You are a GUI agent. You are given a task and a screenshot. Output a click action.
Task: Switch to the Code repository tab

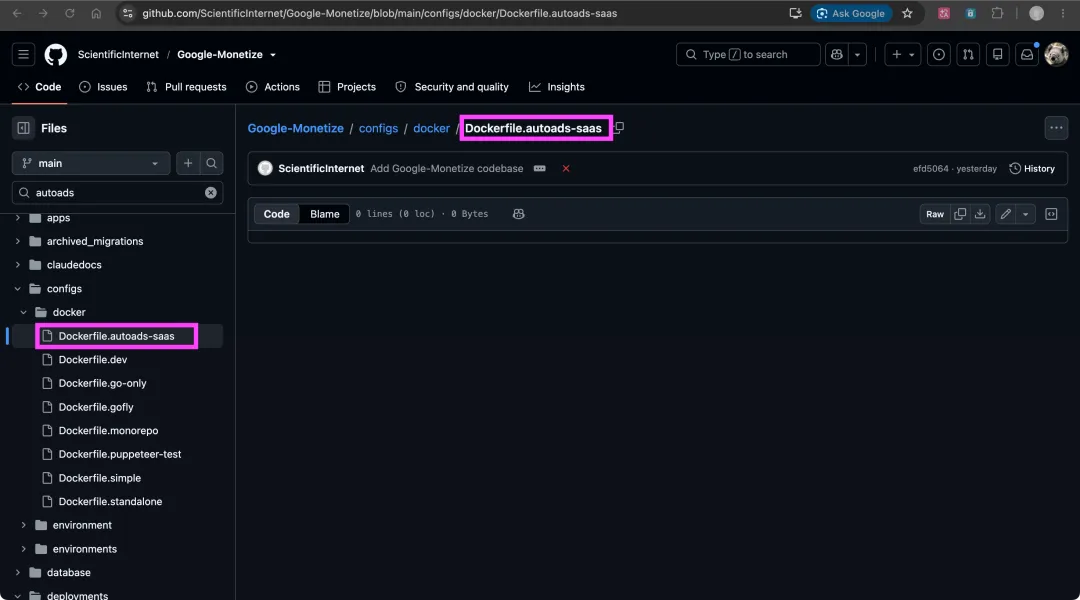39,87
